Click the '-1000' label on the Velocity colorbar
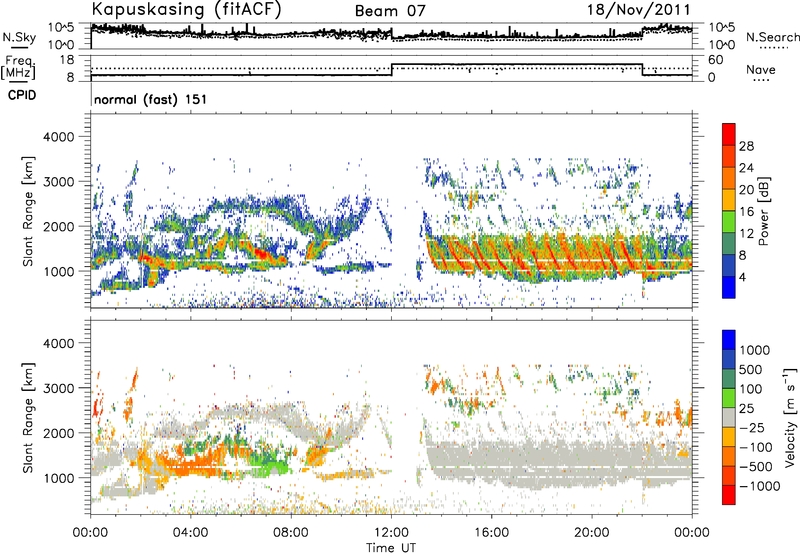 click(x=759, y=486)
